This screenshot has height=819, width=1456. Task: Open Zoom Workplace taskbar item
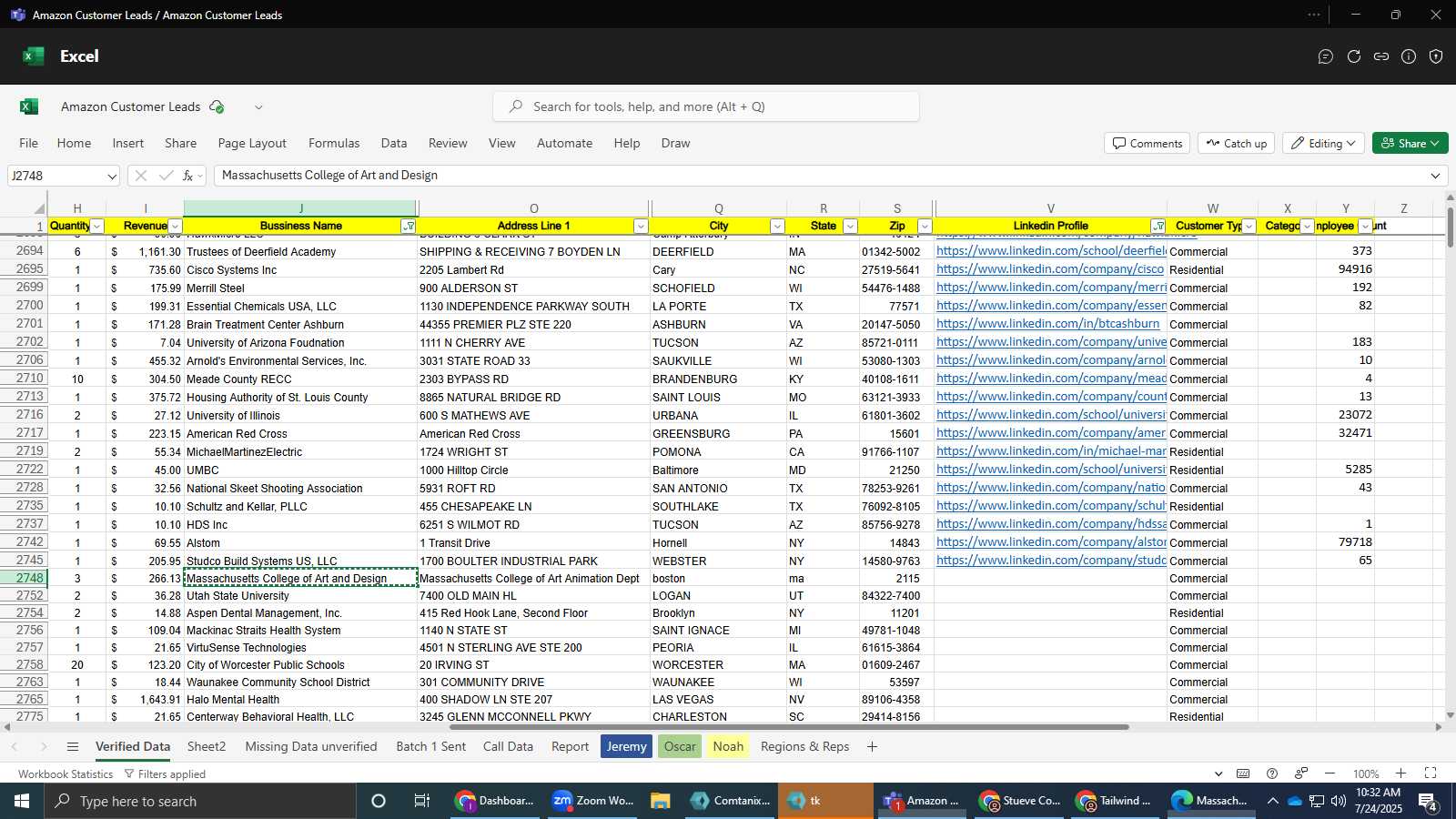coord(592,801)
